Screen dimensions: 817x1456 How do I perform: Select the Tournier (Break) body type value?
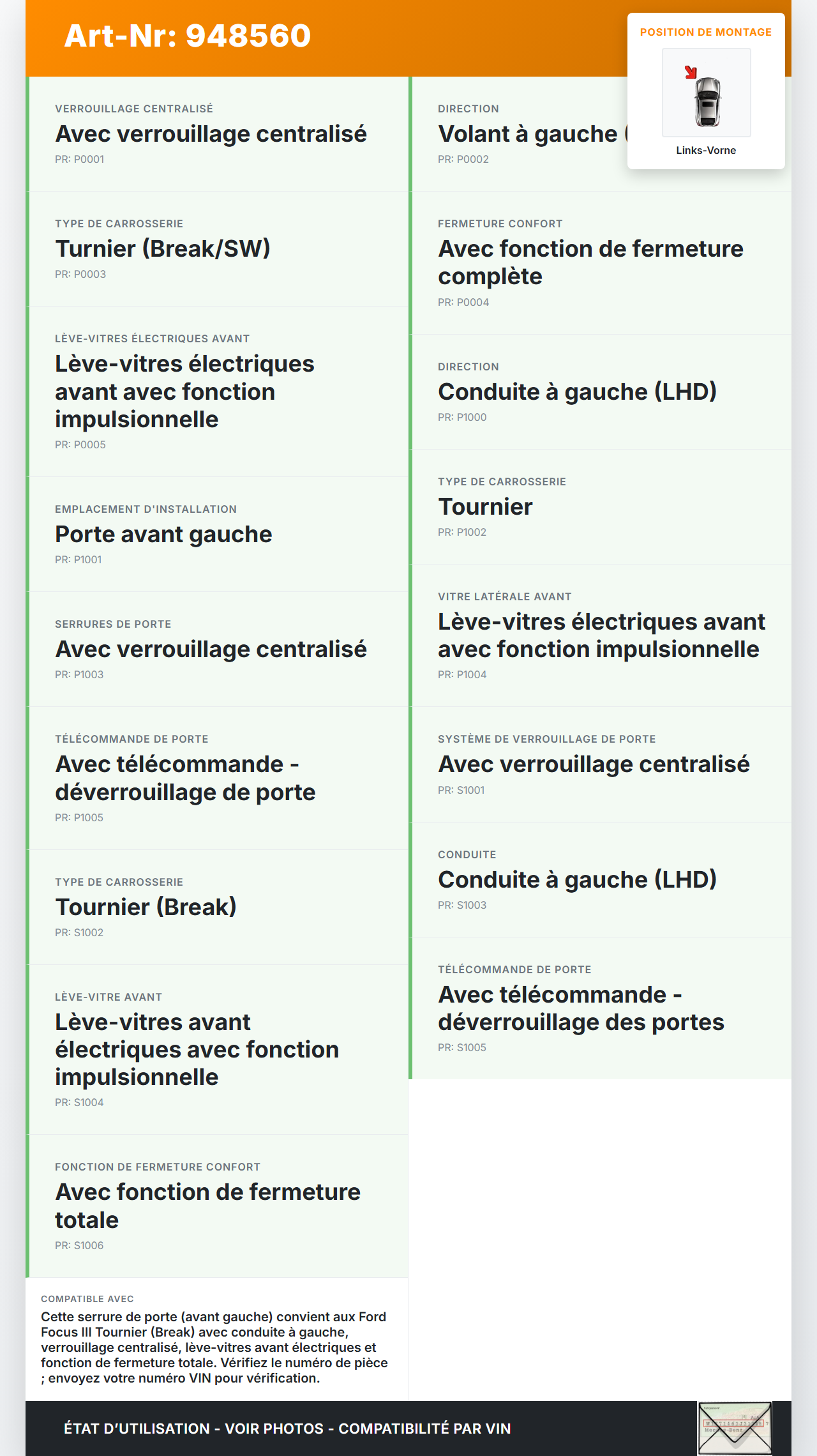tap(146, 907)
